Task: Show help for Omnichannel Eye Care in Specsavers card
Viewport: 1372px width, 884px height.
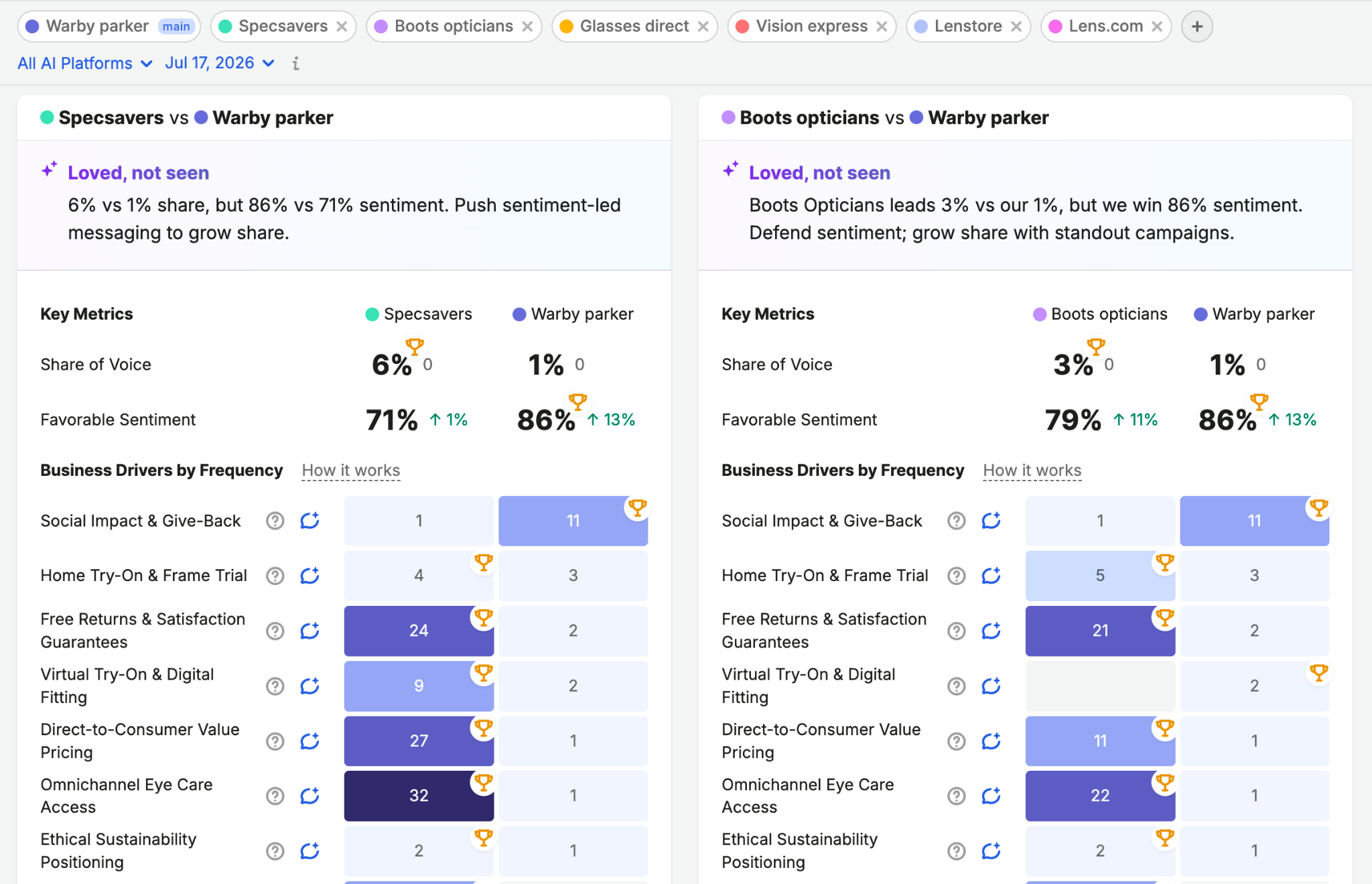Action: pos(275,796)
